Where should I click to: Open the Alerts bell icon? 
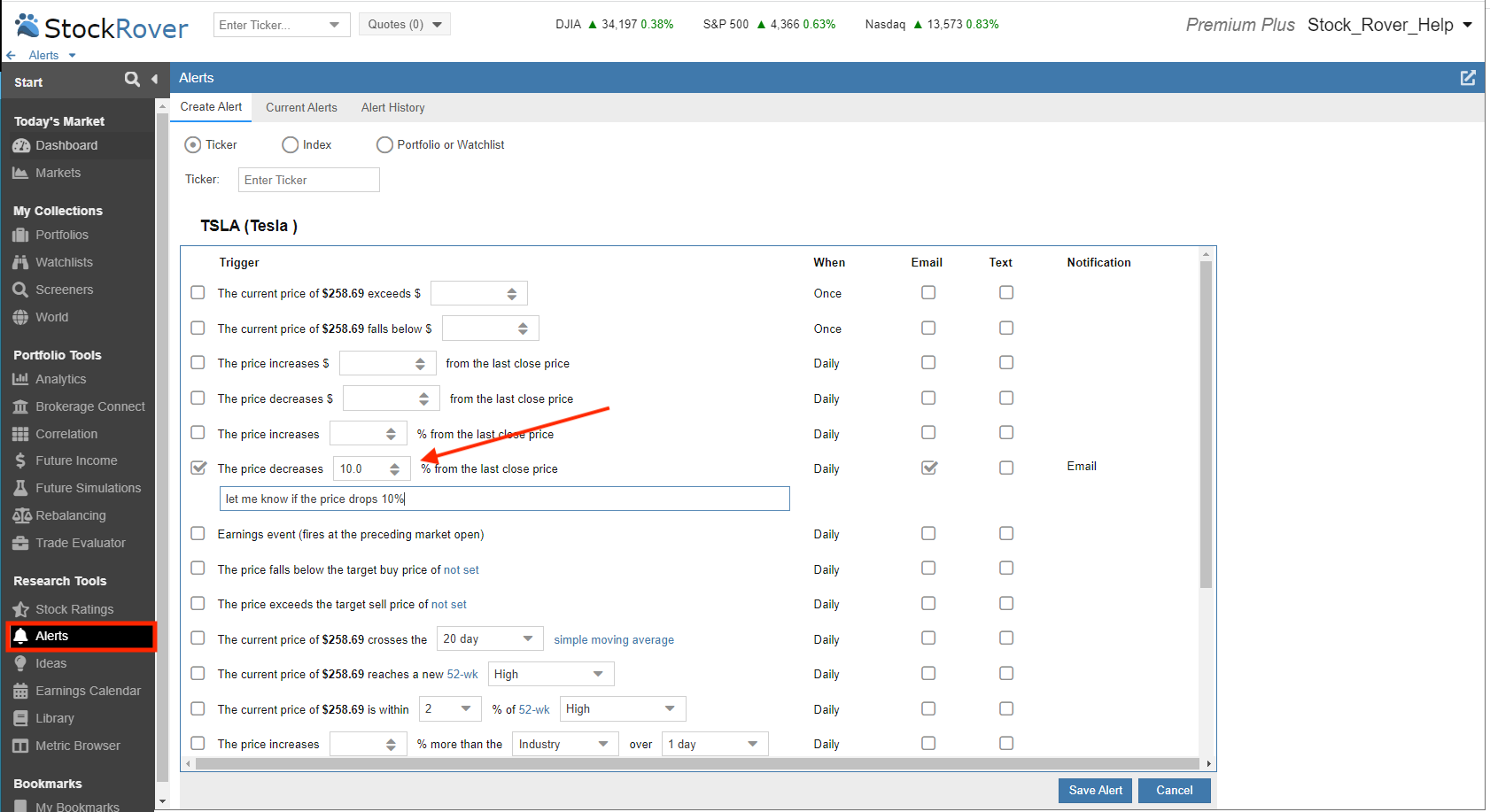point(21,636)
